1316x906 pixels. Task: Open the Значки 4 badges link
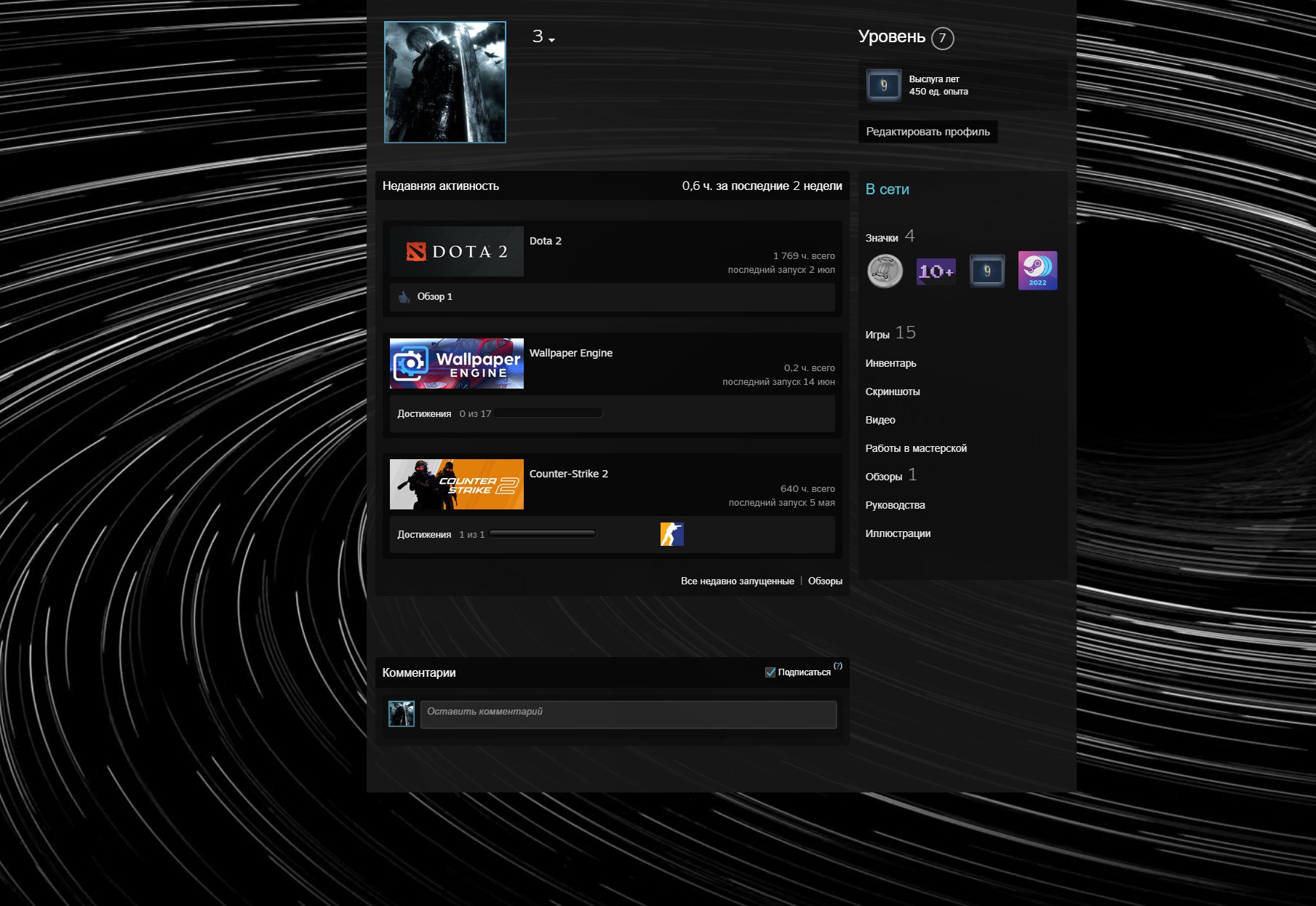pos(890,237)
